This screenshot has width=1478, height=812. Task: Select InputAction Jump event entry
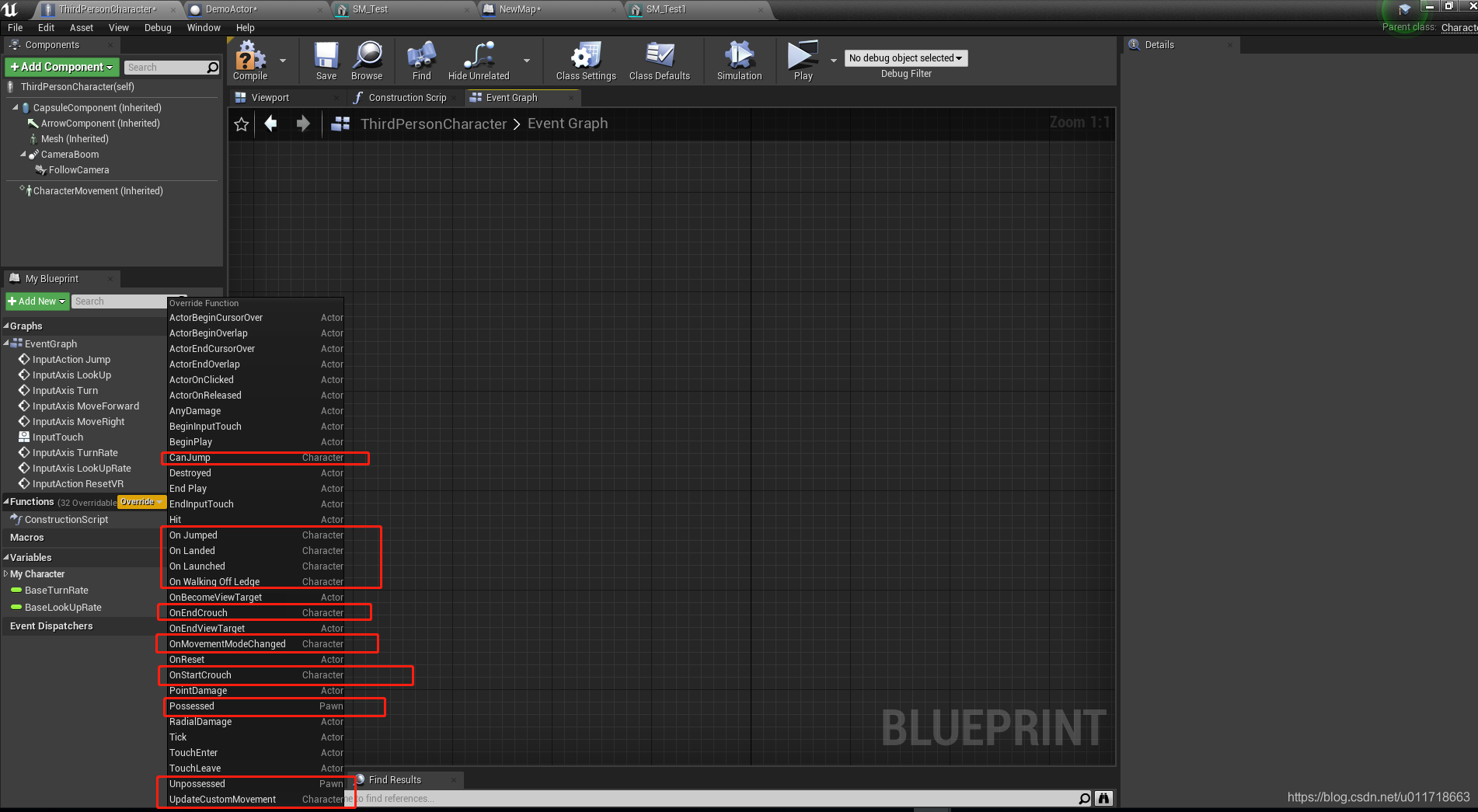pos(71,360)
